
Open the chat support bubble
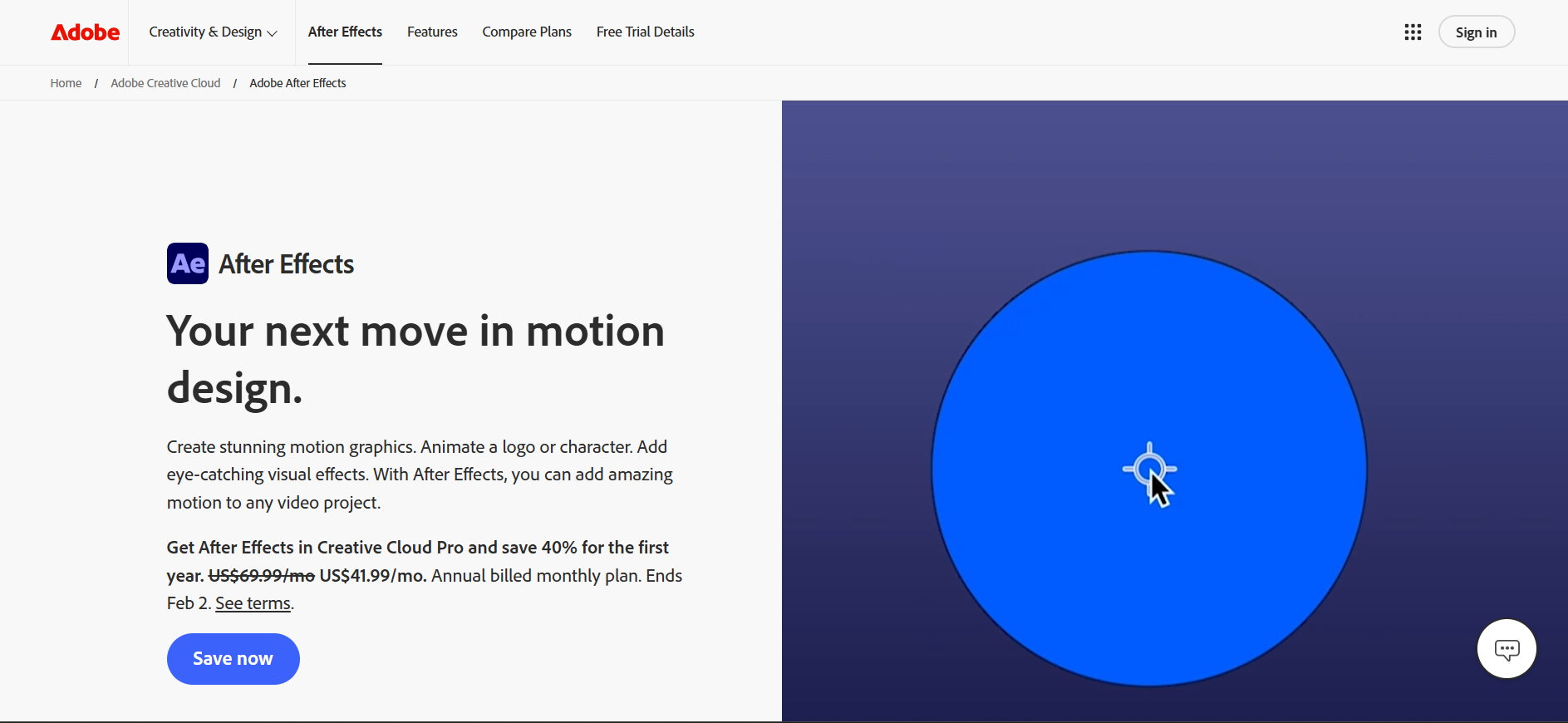(1507, 649)
